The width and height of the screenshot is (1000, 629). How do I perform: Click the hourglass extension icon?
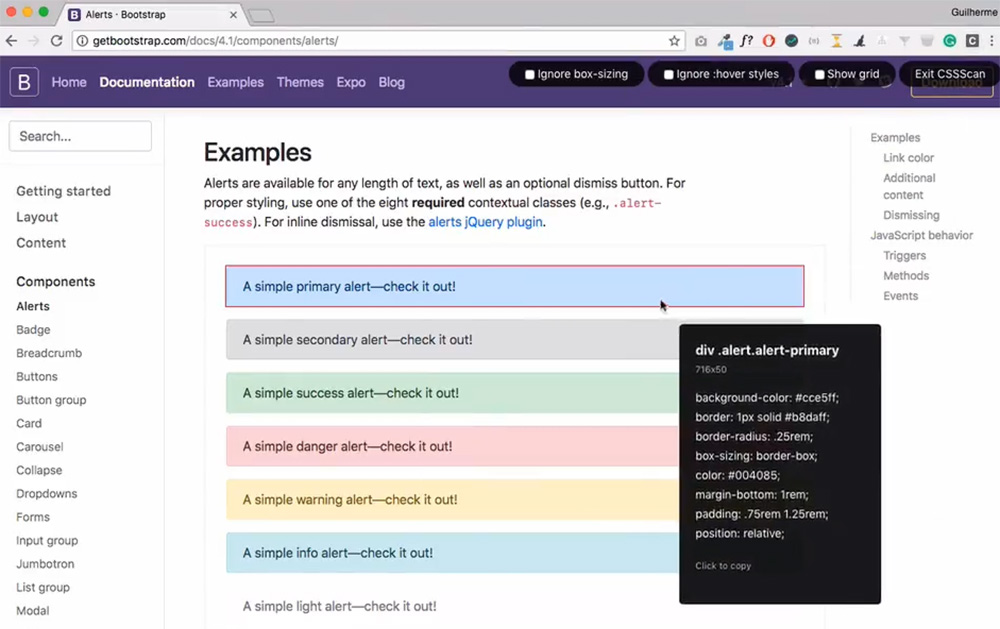click(x=836, y=41)
